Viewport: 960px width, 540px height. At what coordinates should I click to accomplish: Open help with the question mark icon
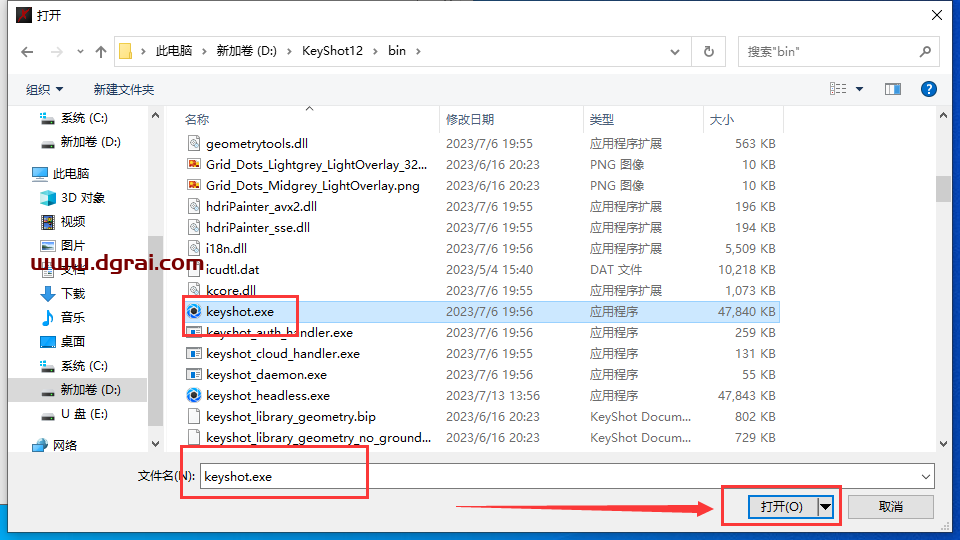(x=929, y=89)
